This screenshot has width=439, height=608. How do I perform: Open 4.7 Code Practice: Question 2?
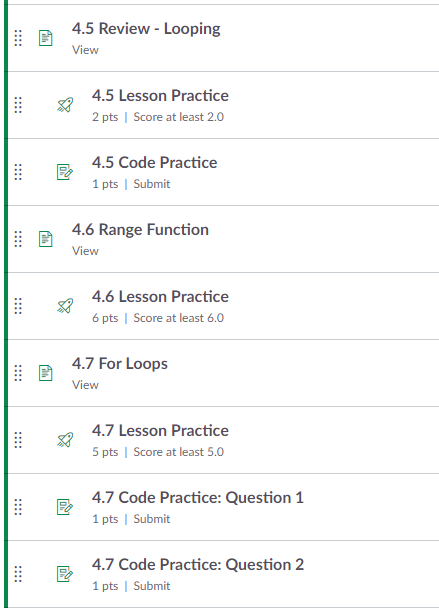[198, 565]
